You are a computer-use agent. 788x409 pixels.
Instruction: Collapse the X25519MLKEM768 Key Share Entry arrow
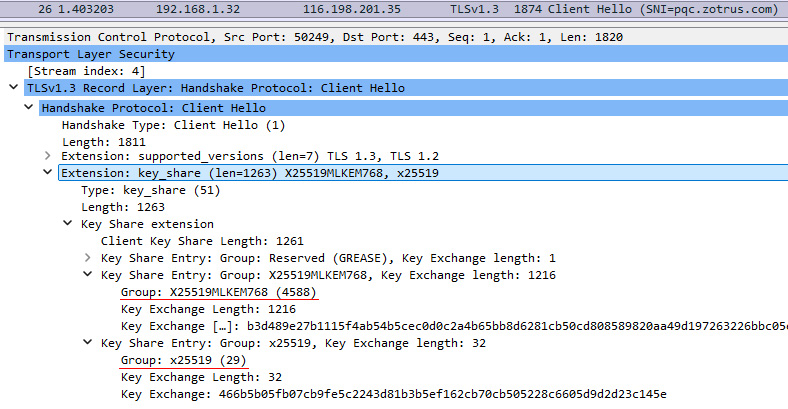point(88,275)
